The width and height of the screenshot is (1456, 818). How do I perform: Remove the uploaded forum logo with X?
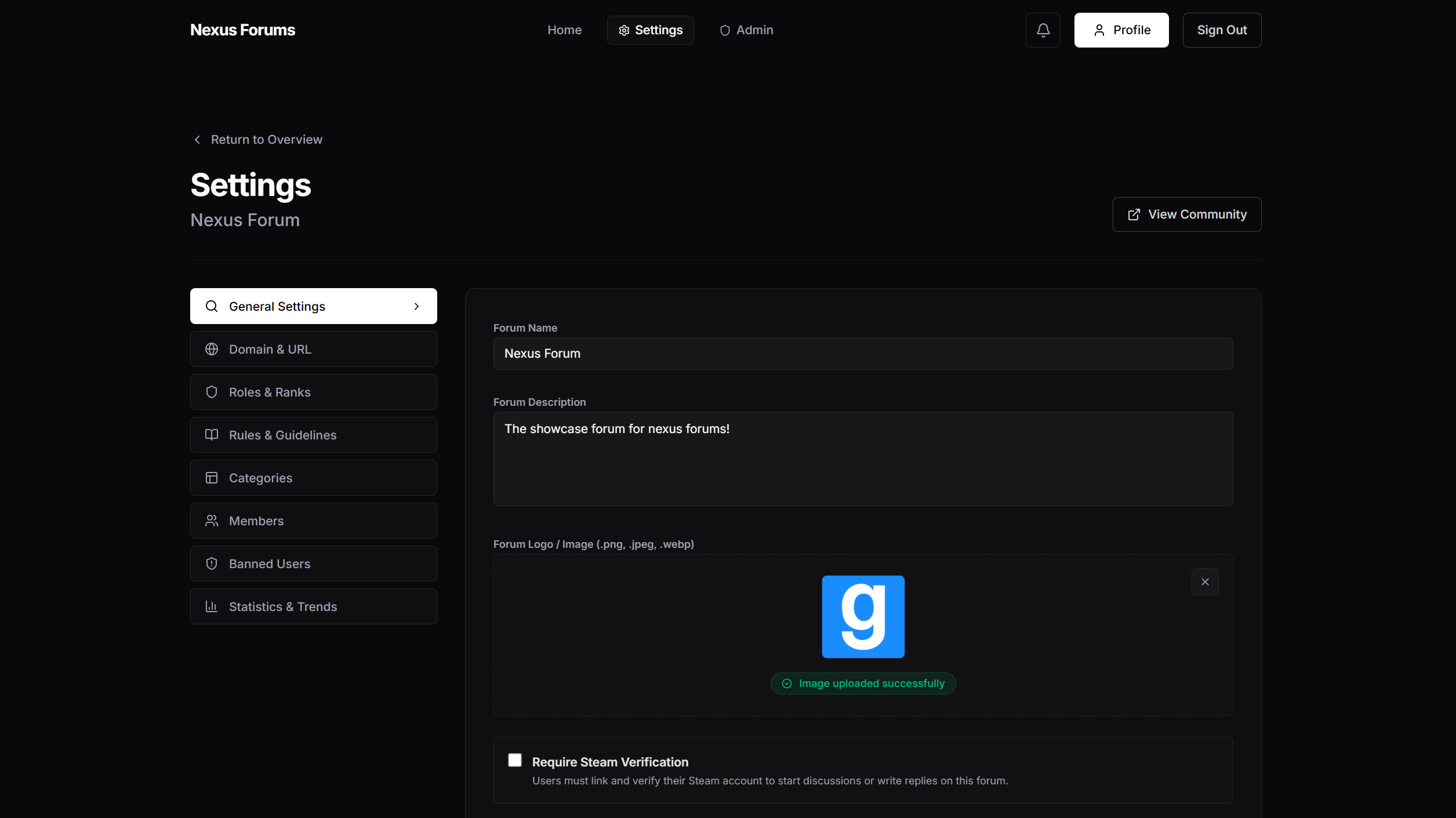click(x=1205, y=581)
